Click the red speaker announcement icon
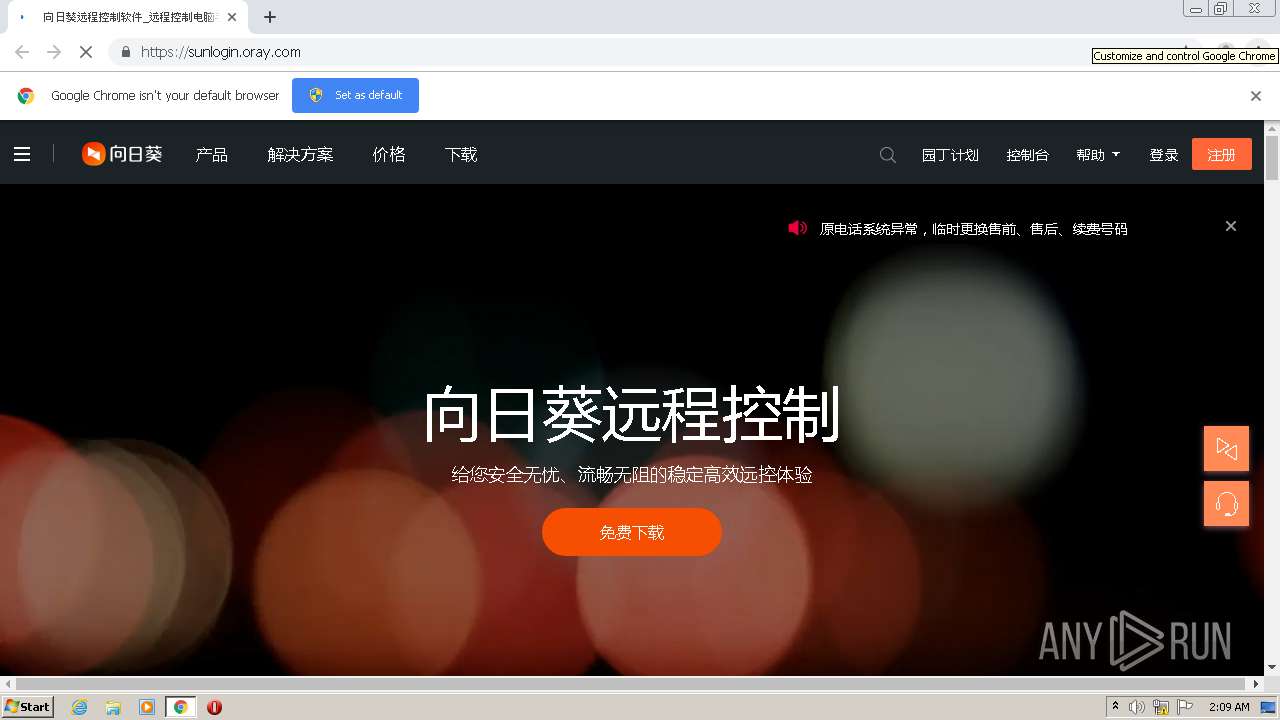Viewport: 1280px width, 720px height. (798, 228)
